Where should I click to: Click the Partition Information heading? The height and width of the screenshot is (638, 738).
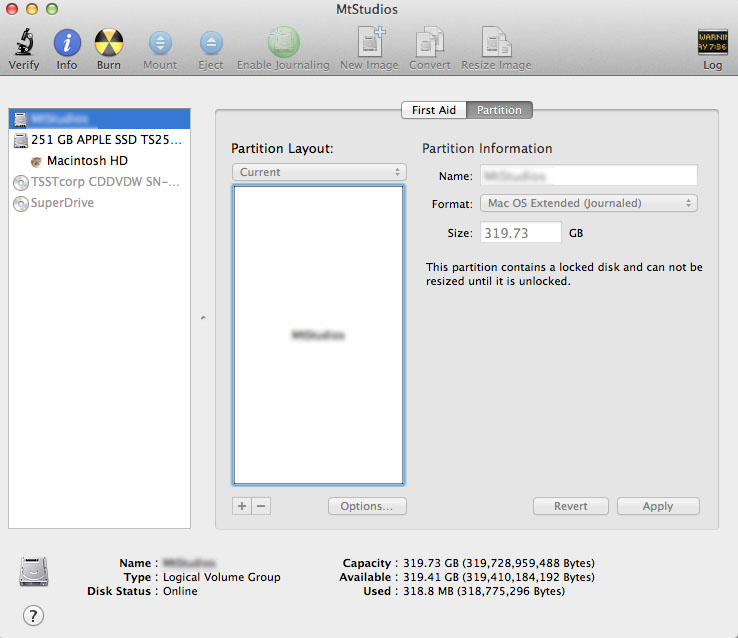pos(487,149)
